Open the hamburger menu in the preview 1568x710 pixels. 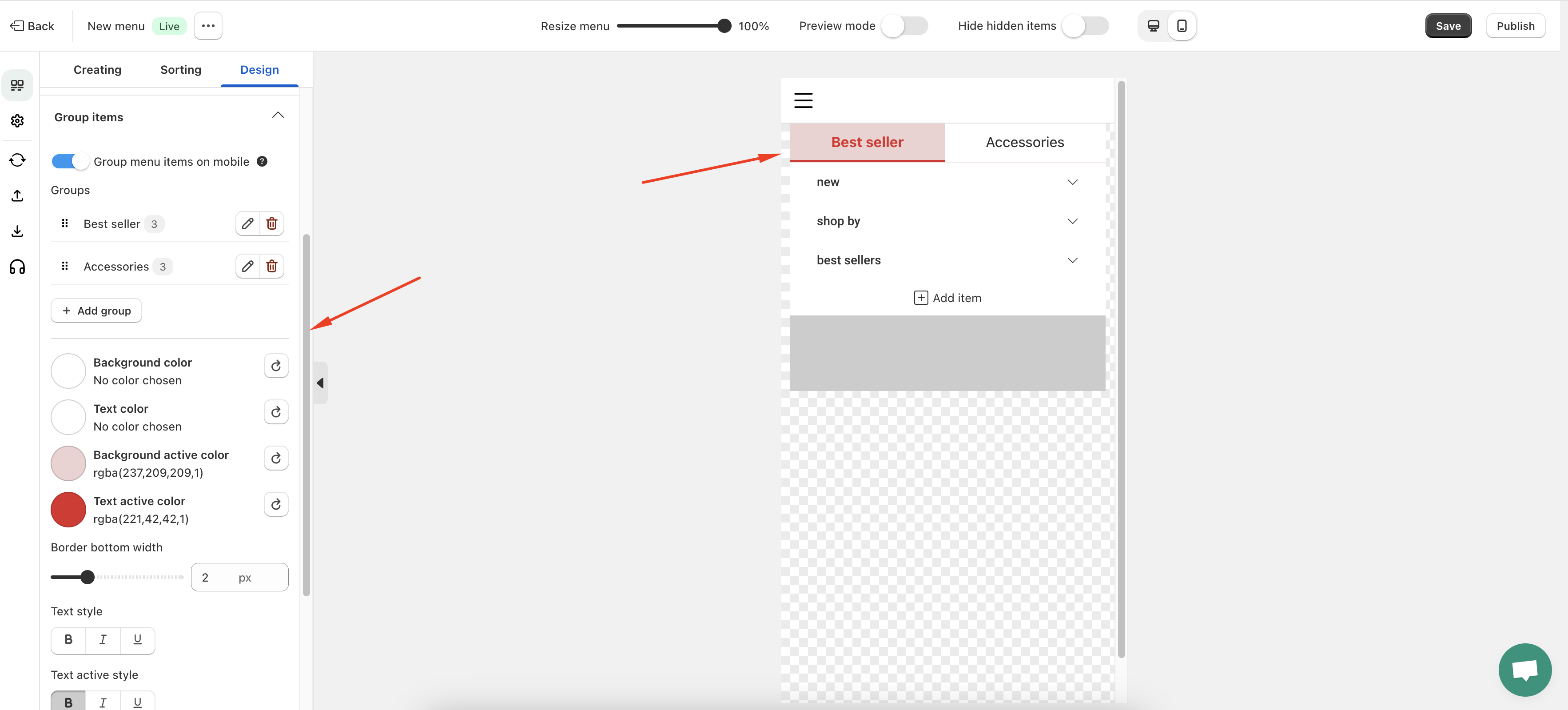tap(803, 100)
